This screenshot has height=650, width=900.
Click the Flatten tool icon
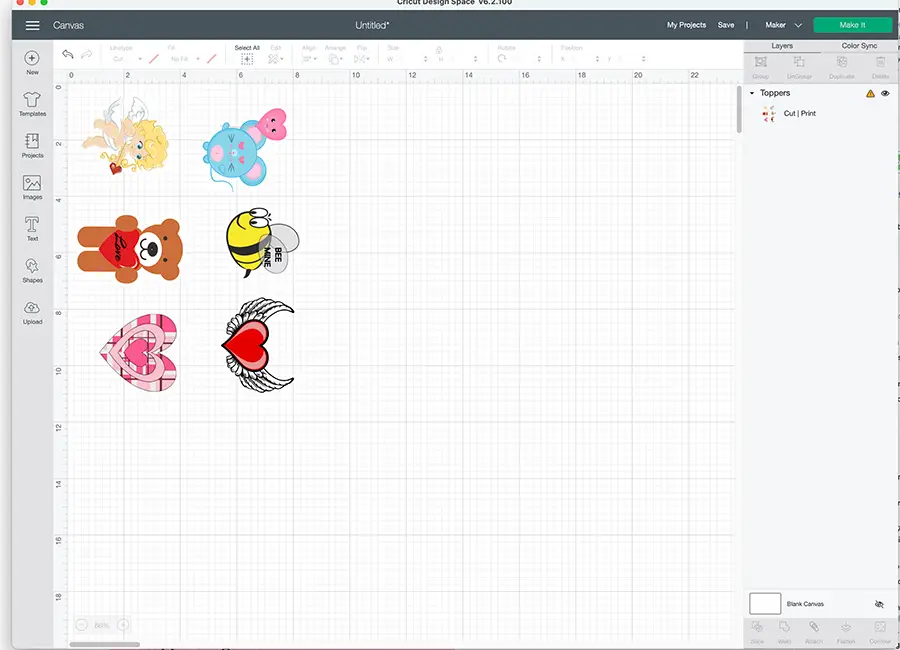[845, 626]
